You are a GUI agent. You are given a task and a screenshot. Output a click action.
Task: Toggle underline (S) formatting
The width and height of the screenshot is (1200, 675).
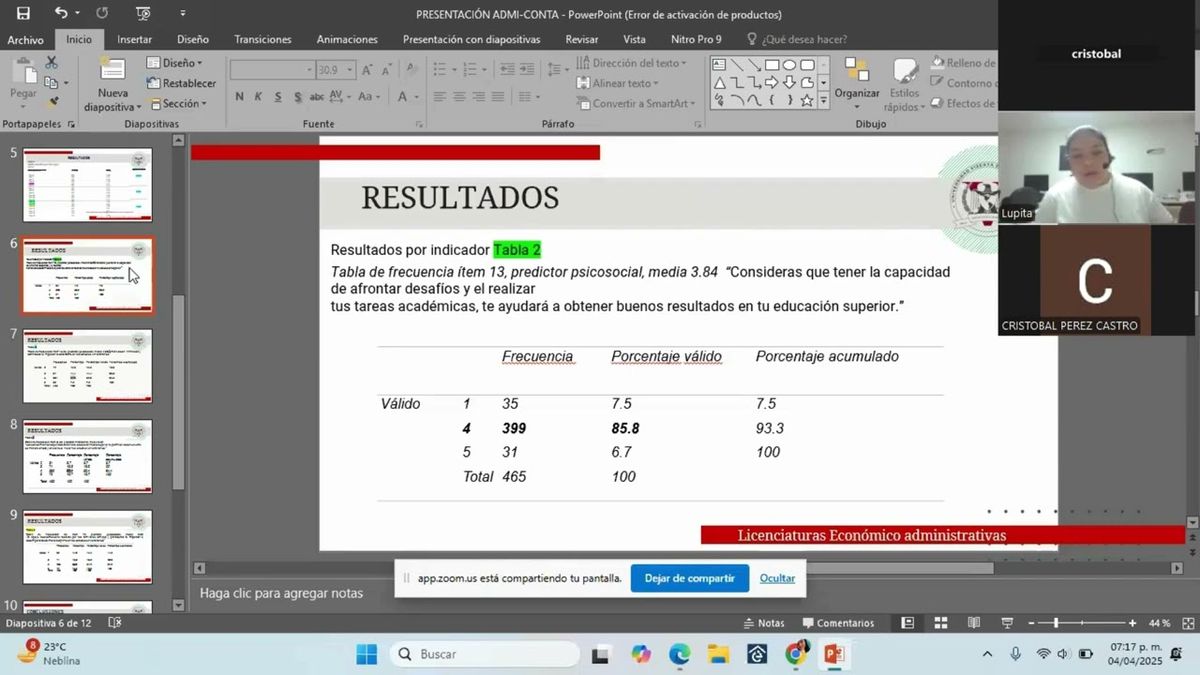coord(277,97)
